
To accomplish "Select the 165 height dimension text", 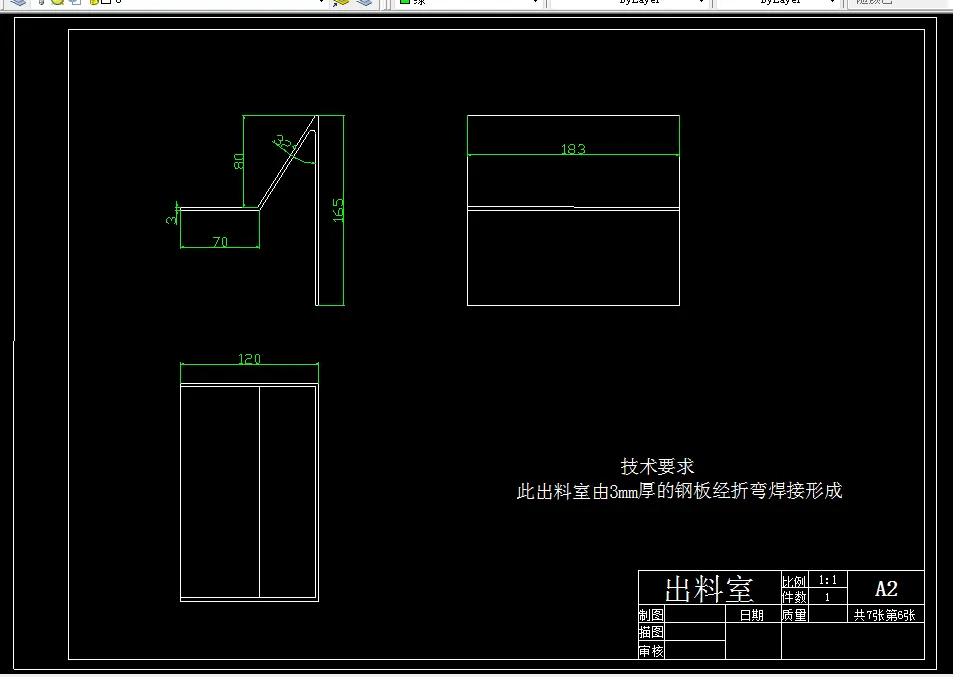I will [339, 210].
